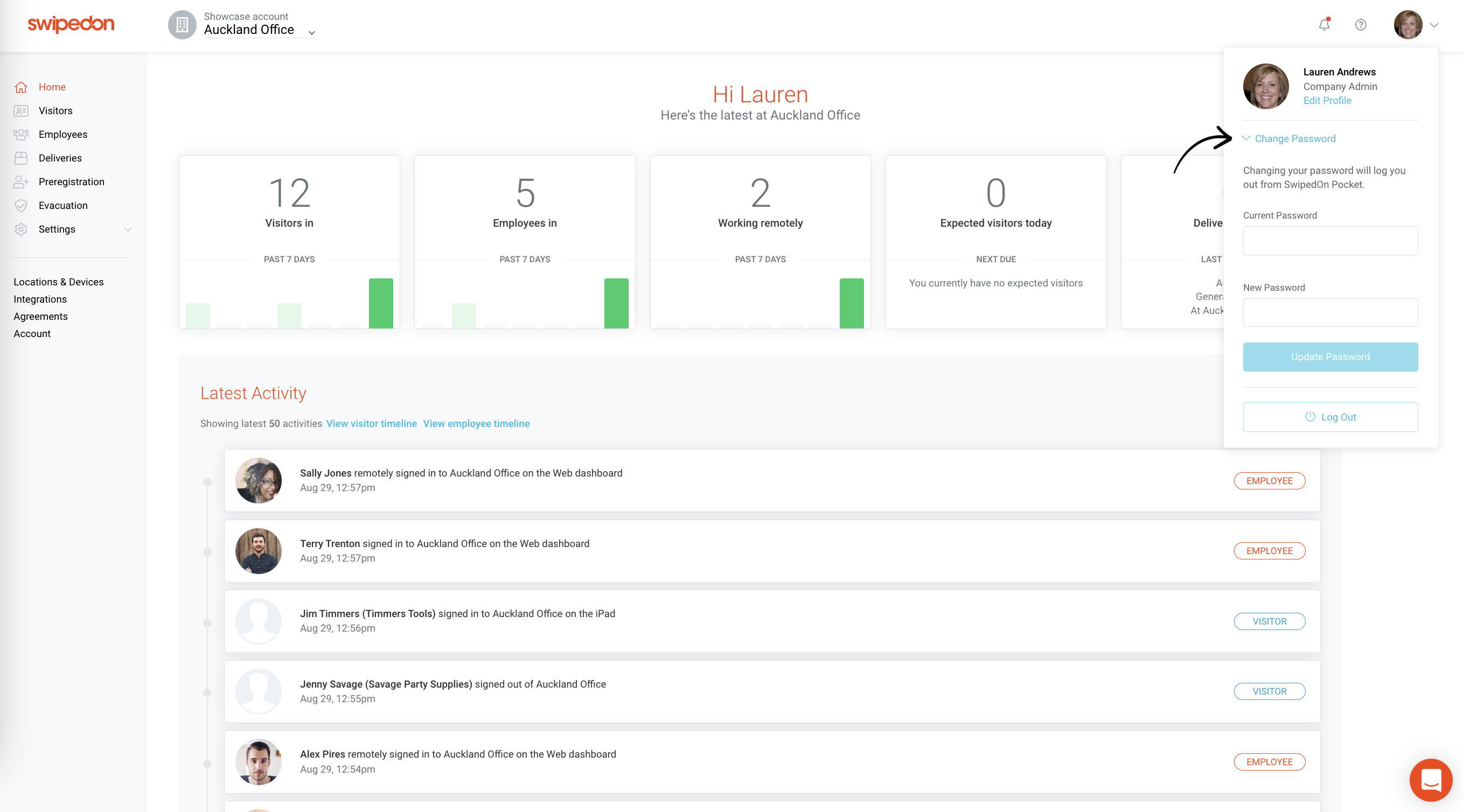Open Integrations in sidebar

point(40,299)
